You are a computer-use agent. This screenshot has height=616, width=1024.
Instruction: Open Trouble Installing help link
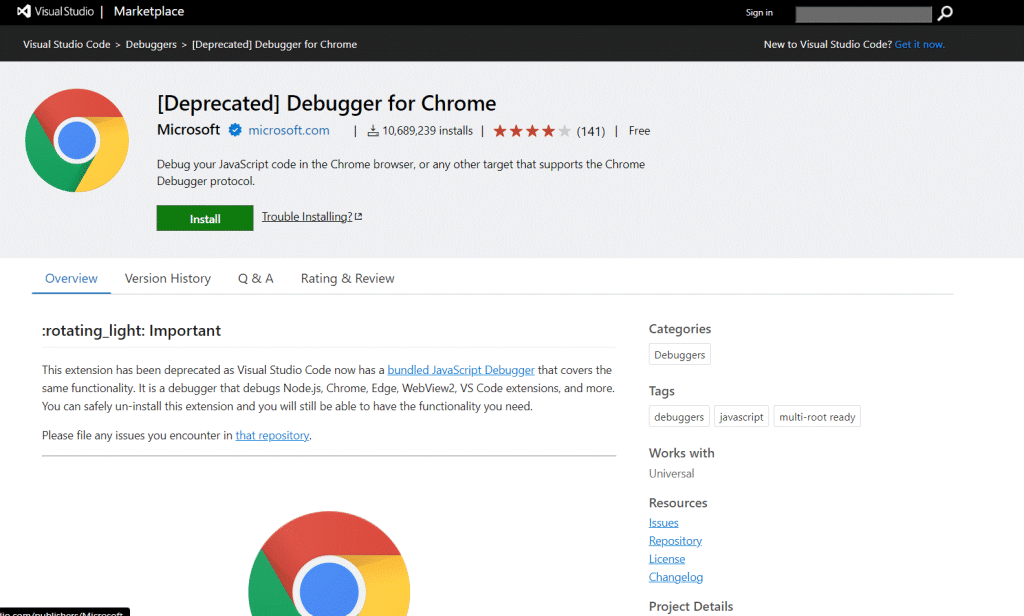tap(307, 216)
